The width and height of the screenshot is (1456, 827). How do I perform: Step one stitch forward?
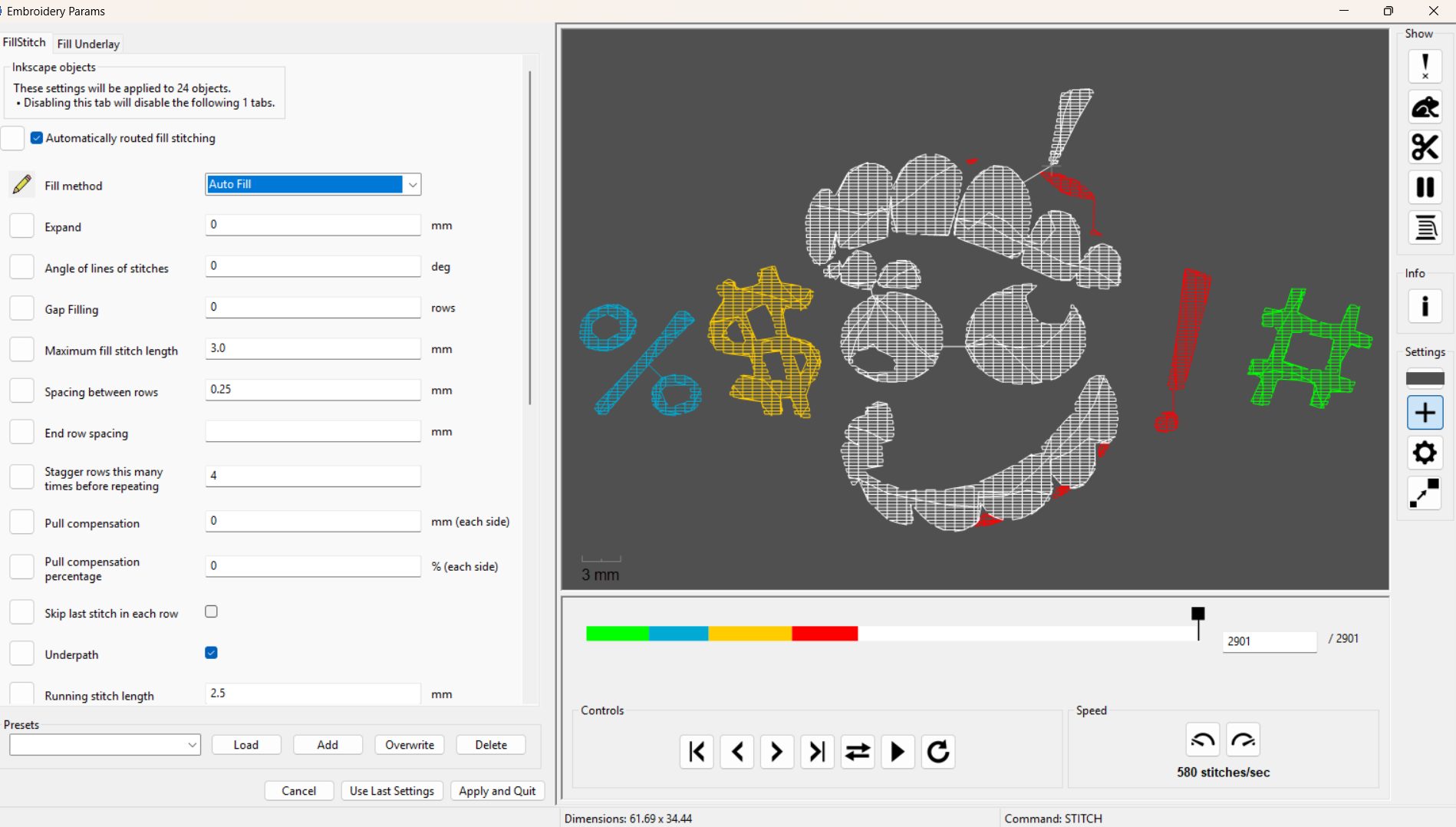pyautogui.click(x=777, y=751)
